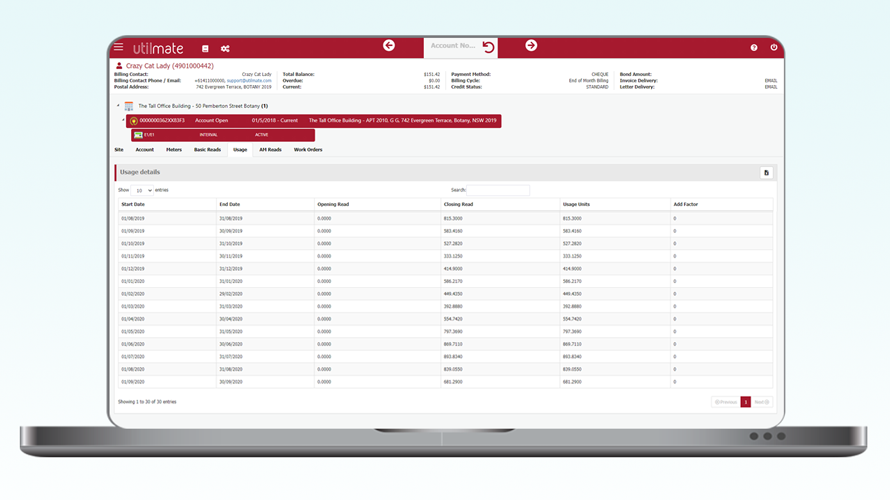Click the usage table Search box
Image resolution: width=890 pixels, height=500 pixels.
pyautogui.click(x=498, y=190)
